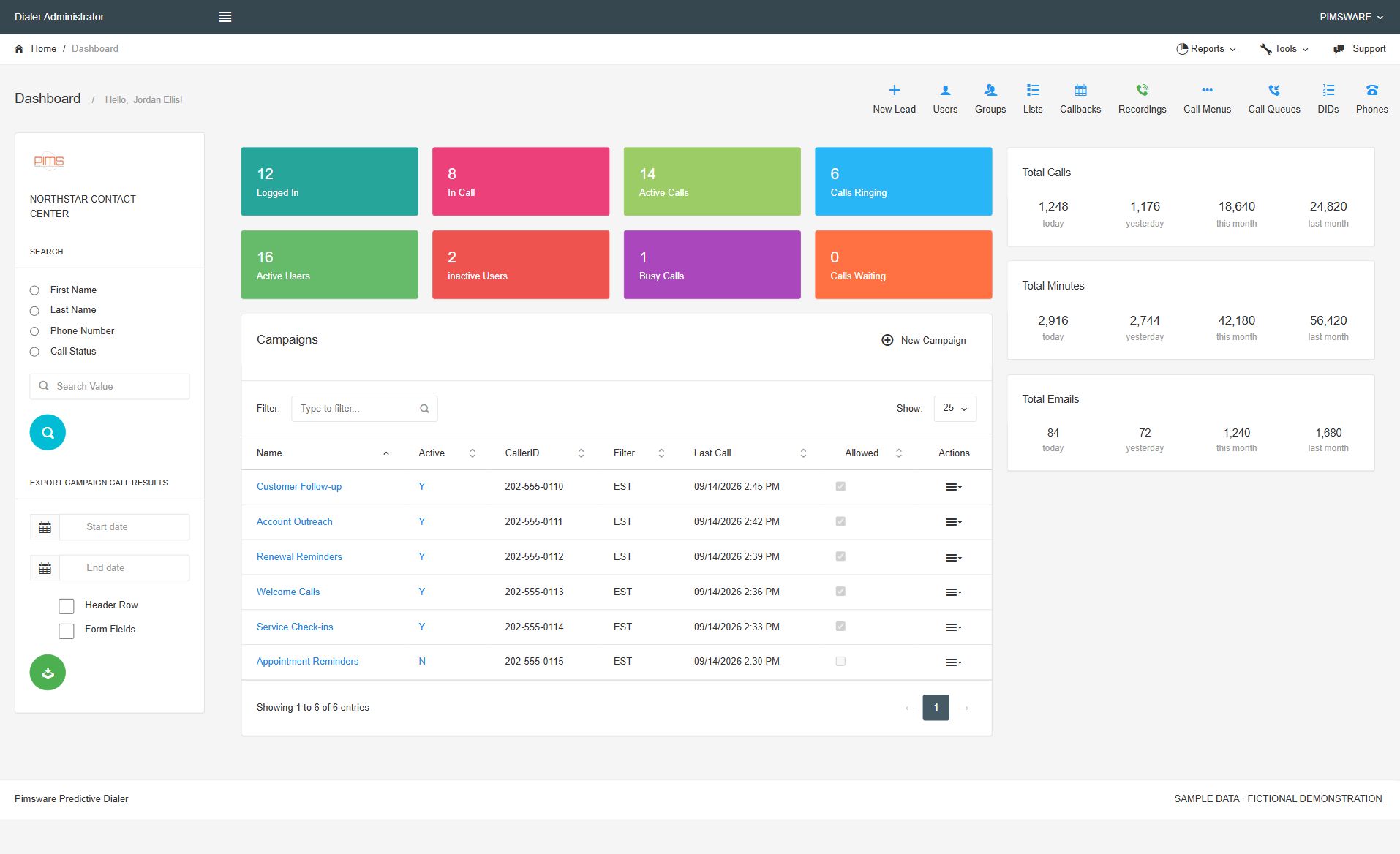Sort campaigns by Last Call column
The image size is (1400, 854).
point(750,453)
